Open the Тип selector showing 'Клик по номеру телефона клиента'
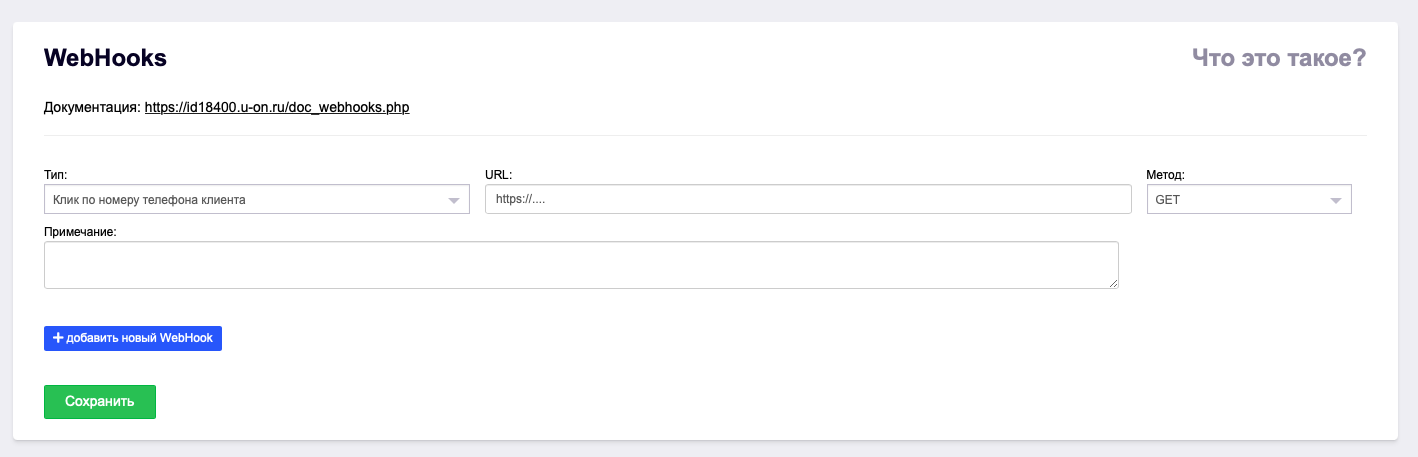Screen dimensions: 1418x457 [x=245, y=199]
